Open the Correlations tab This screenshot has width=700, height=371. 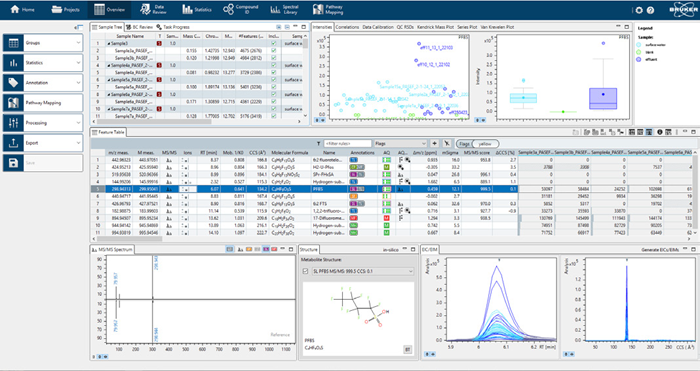coord(347,27)
